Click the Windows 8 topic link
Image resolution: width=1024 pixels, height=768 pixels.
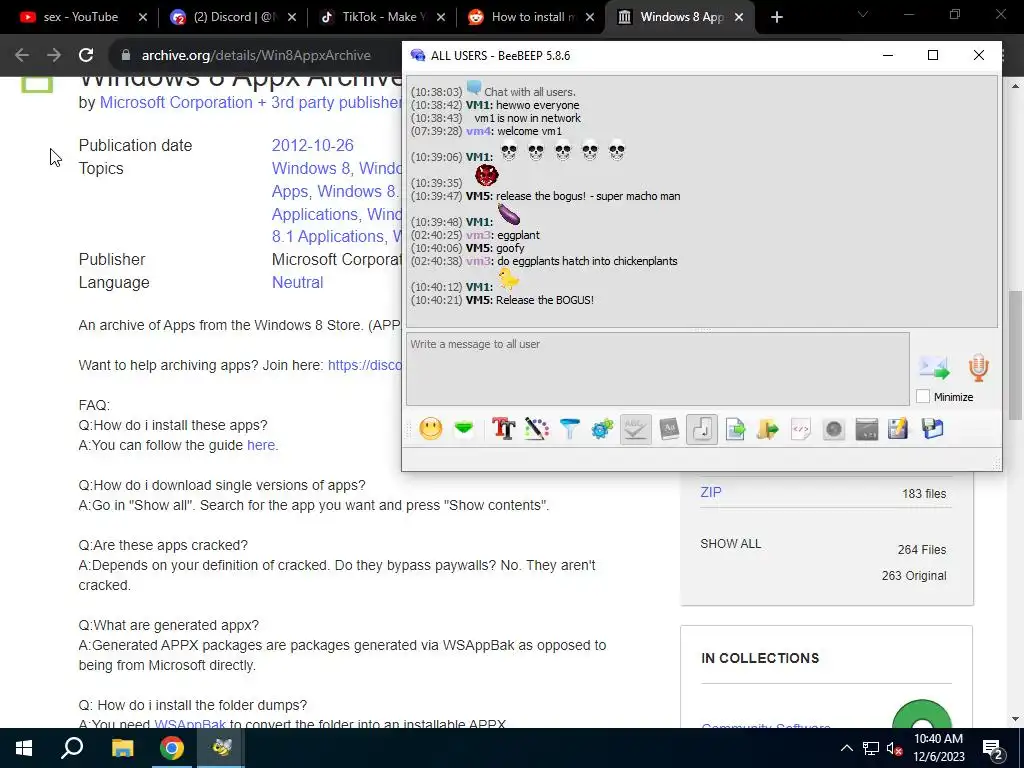(x=311, y=168)
